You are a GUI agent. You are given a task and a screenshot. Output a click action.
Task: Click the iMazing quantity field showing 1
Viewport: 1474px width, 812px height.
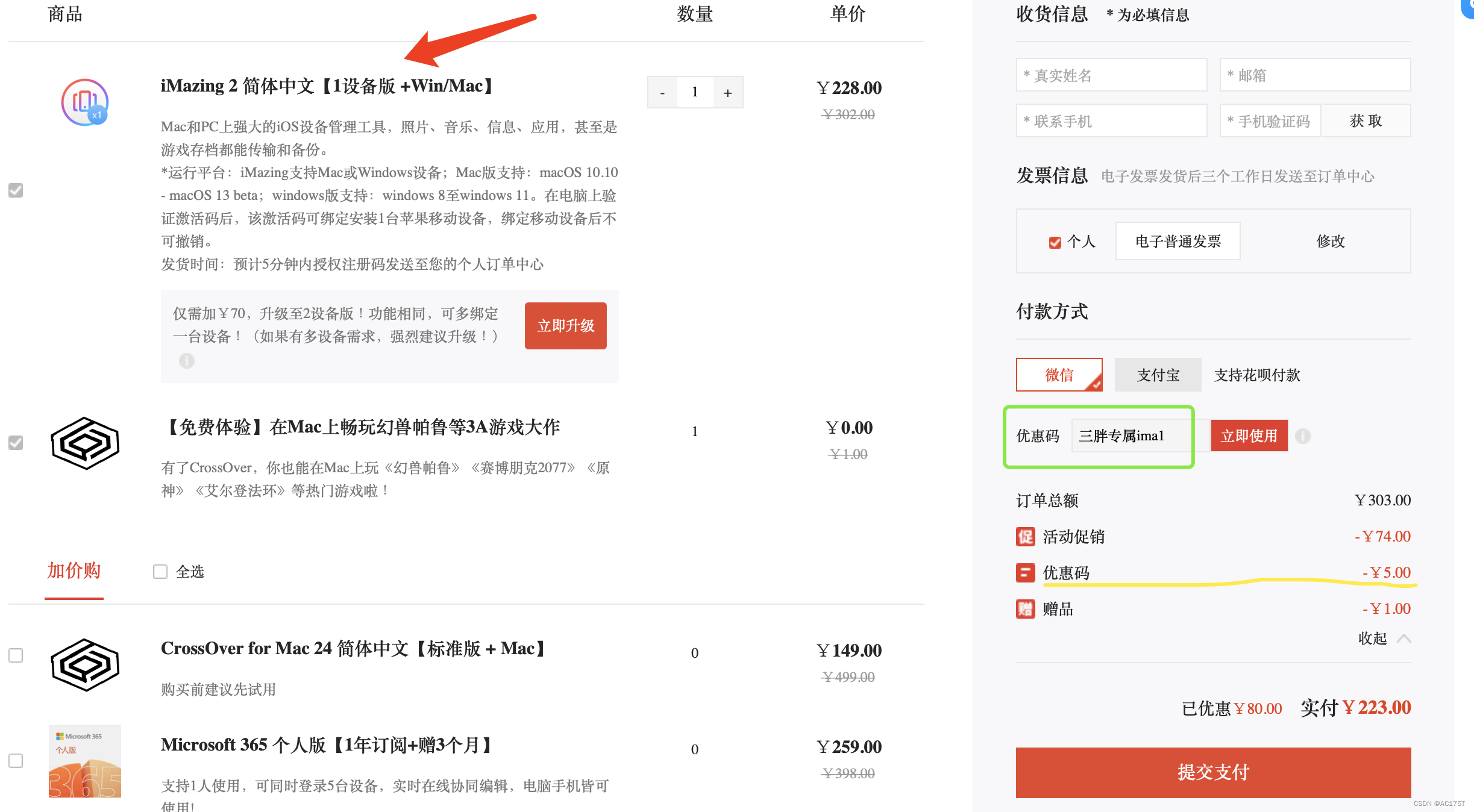(695, 92)
